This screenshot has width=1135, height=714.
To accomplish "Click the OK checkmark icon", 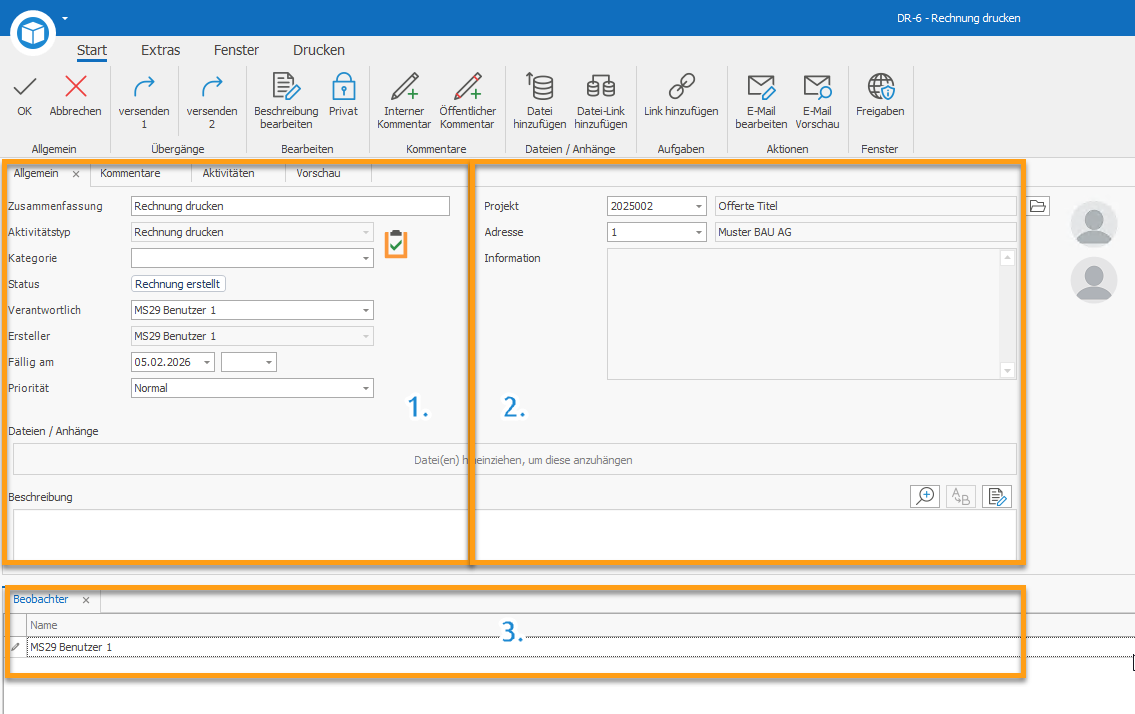I will pyautogui.click(x=25, y=87).
